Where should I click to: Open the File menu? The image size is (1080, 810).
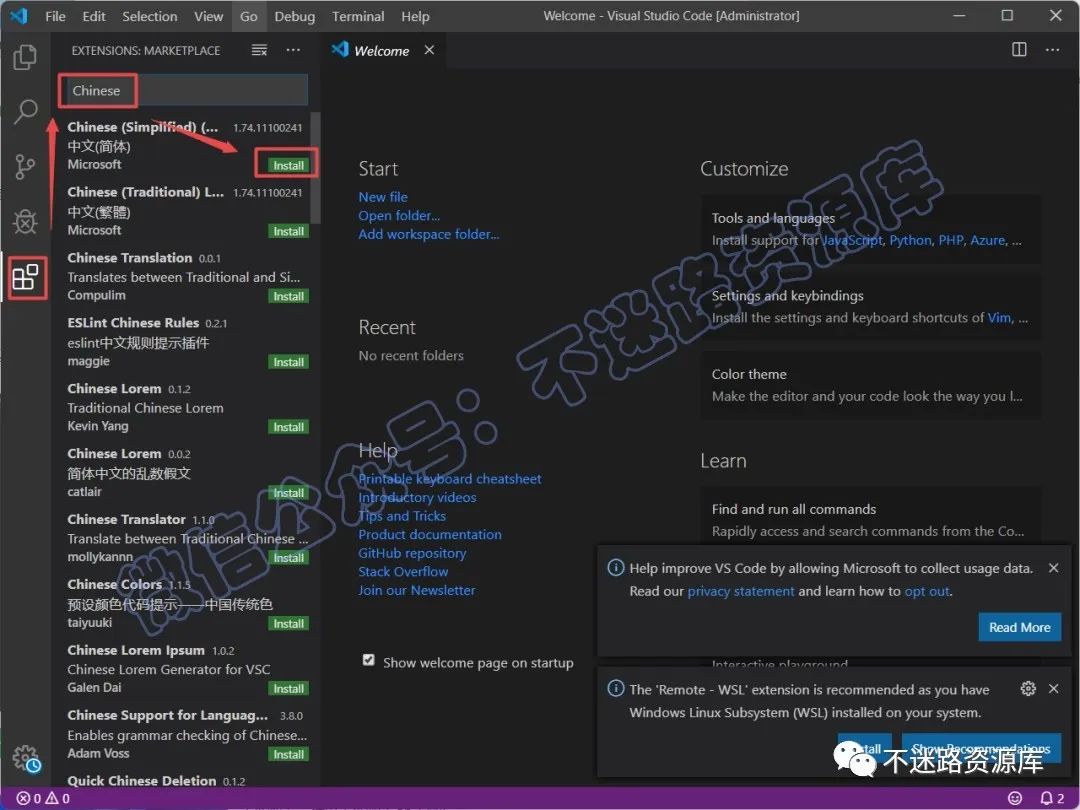point(55,16)
